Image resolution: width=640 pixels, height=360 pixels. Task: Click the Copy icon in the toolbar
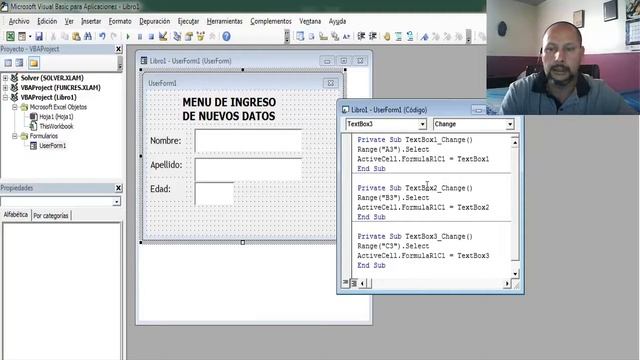click(64, 36)
